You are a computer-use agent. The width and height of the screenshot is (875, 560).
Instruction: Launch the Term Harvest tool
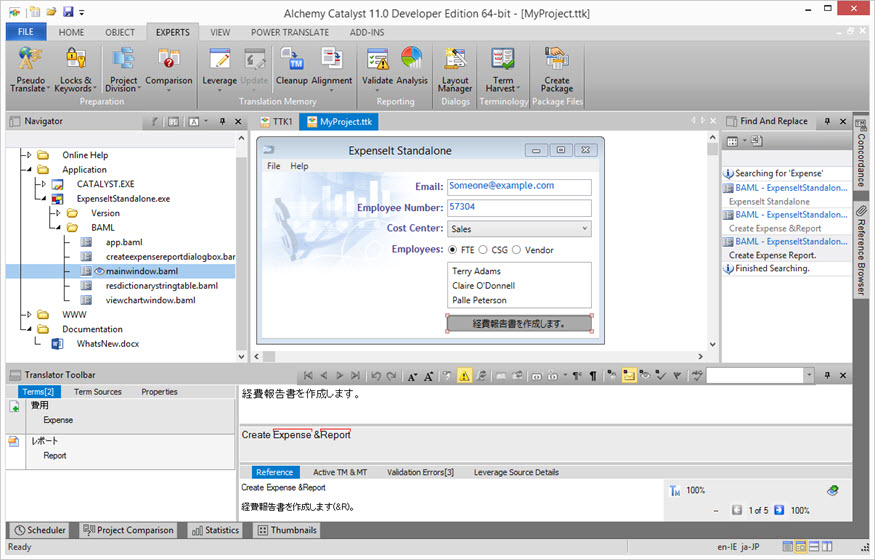tap(503, 70)
